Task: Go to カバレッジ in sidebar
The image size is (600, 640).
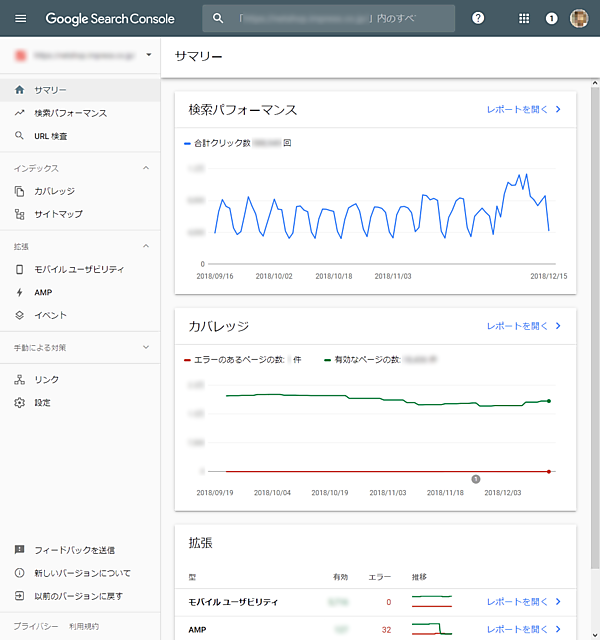Action: point(54,191)
